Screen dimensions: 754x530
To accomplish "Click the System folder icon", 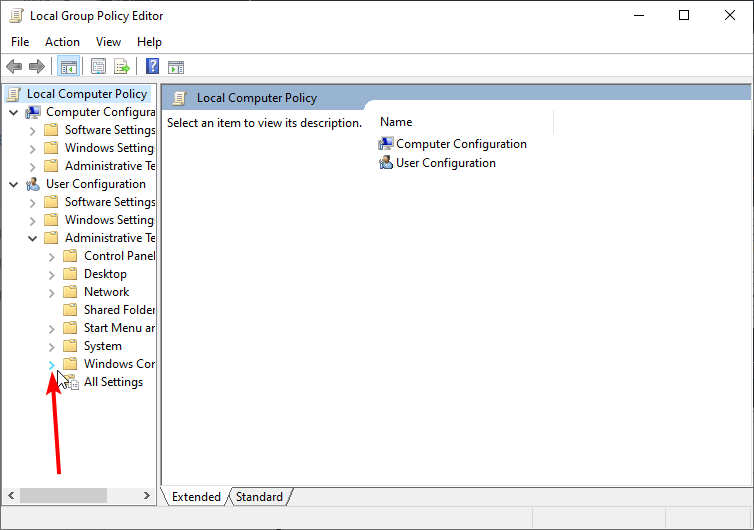I will (x=70, y=346).
